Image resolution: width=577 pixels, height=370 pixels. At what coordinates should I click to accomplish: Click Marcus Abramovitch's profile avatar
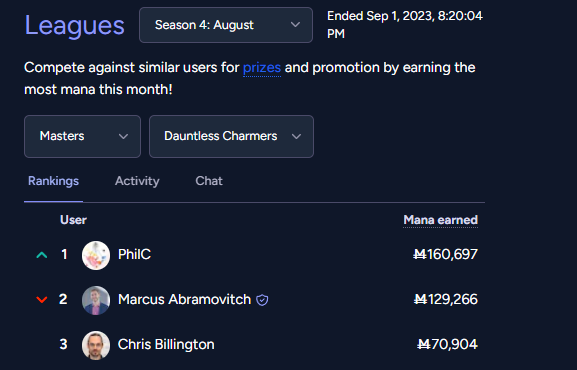(x=96, y=300)
